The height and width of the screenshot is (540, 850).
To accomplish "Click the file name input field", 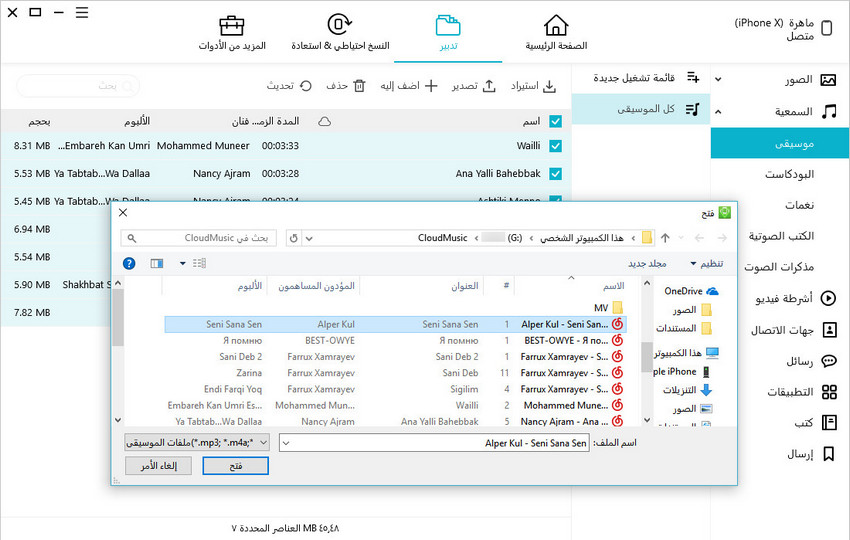I will (x=434, y=443).
